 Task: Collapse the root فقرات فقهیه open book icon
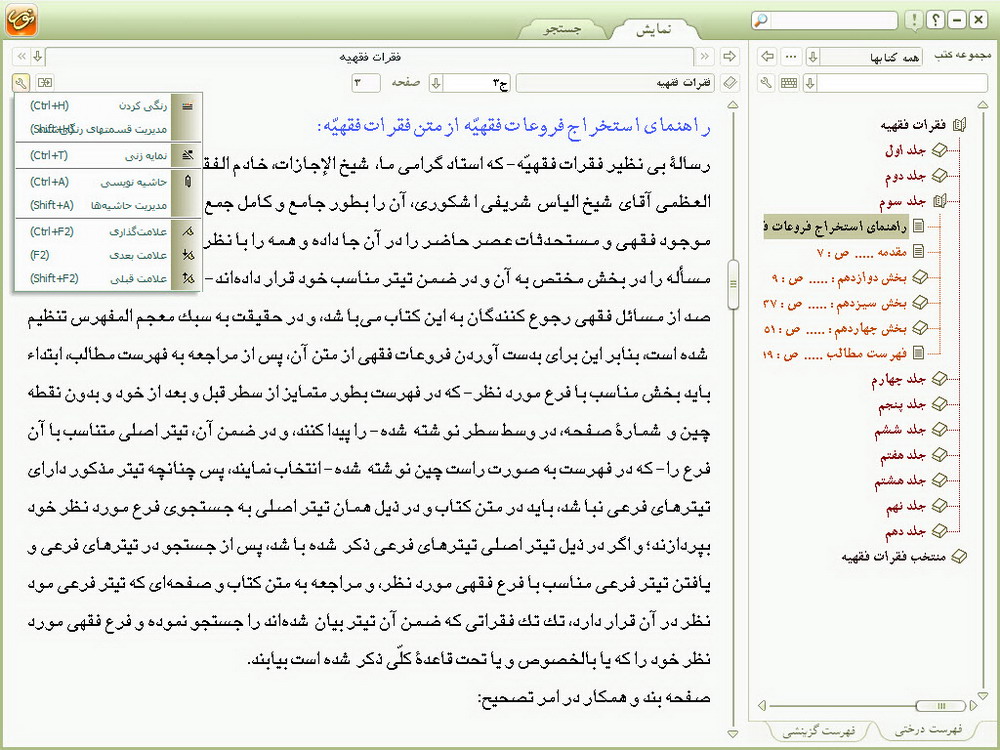[x=959, y=125]
